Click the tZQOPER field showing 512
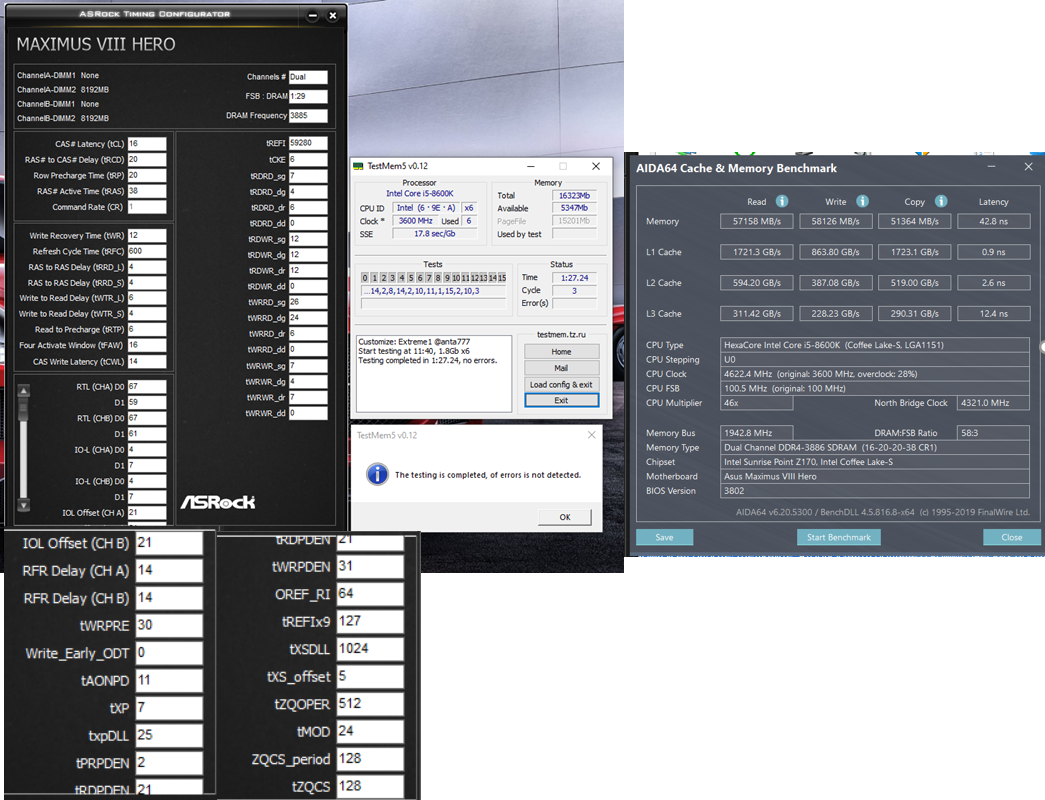The height and width of the screenshot is (800, 1045). point(370,704)
